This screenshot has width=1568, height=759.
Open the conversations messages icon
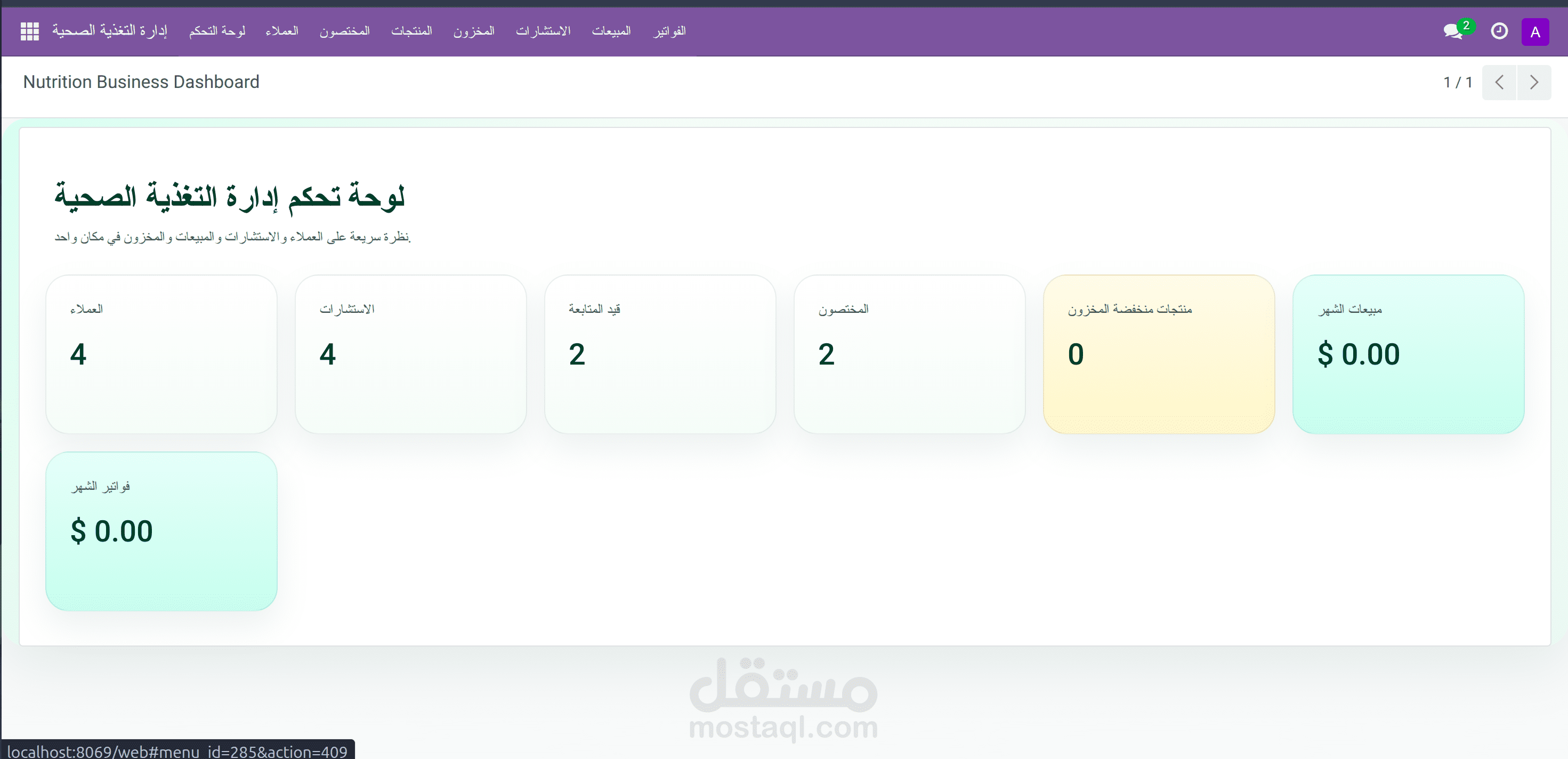point(1453,31)
